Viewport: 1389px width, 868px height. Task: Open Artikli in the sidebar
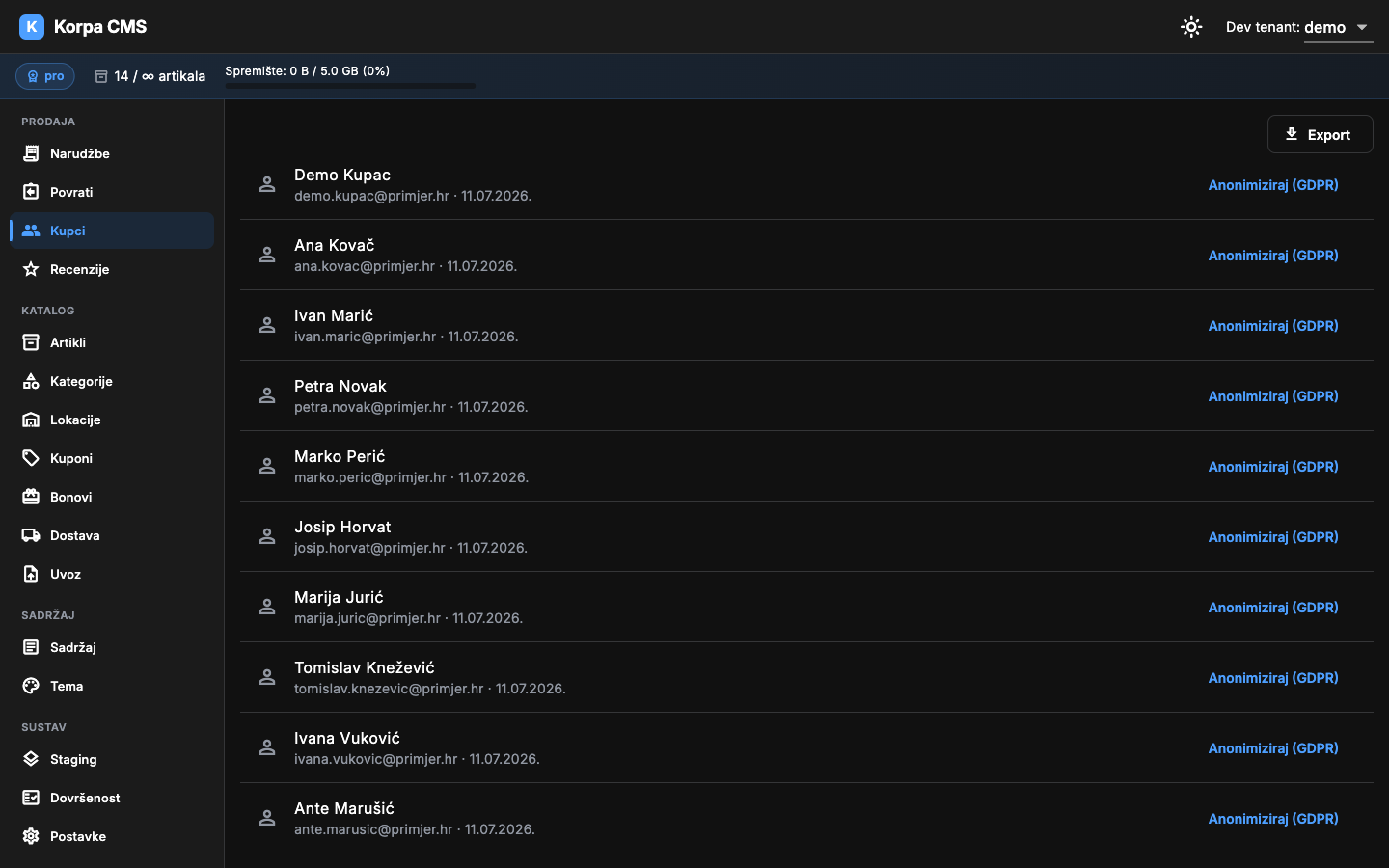pos(112,342)
